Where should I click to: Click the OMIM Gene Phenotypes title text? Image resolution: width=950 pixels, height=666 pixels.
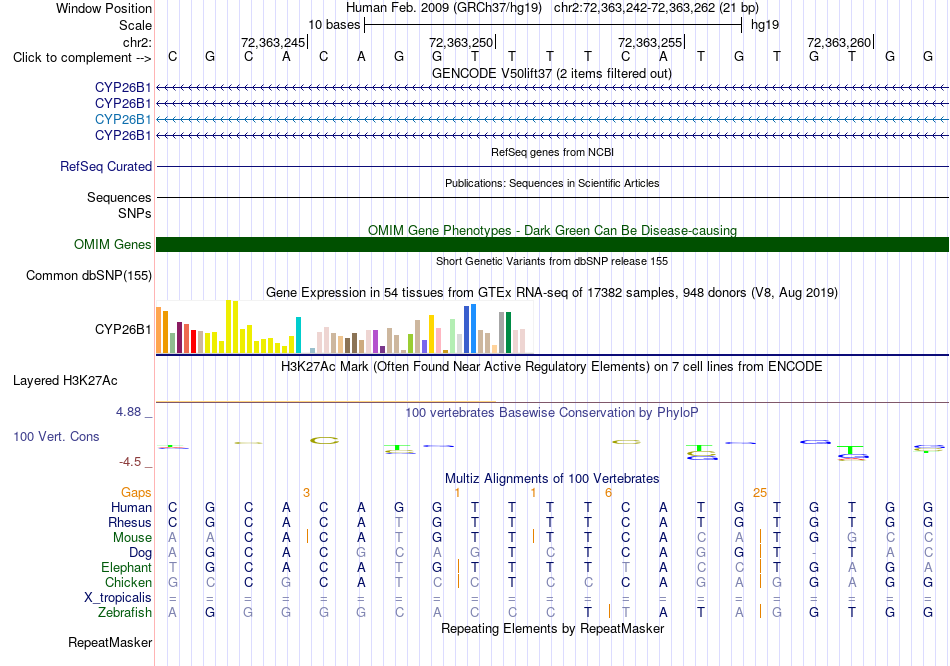point(552,230)
